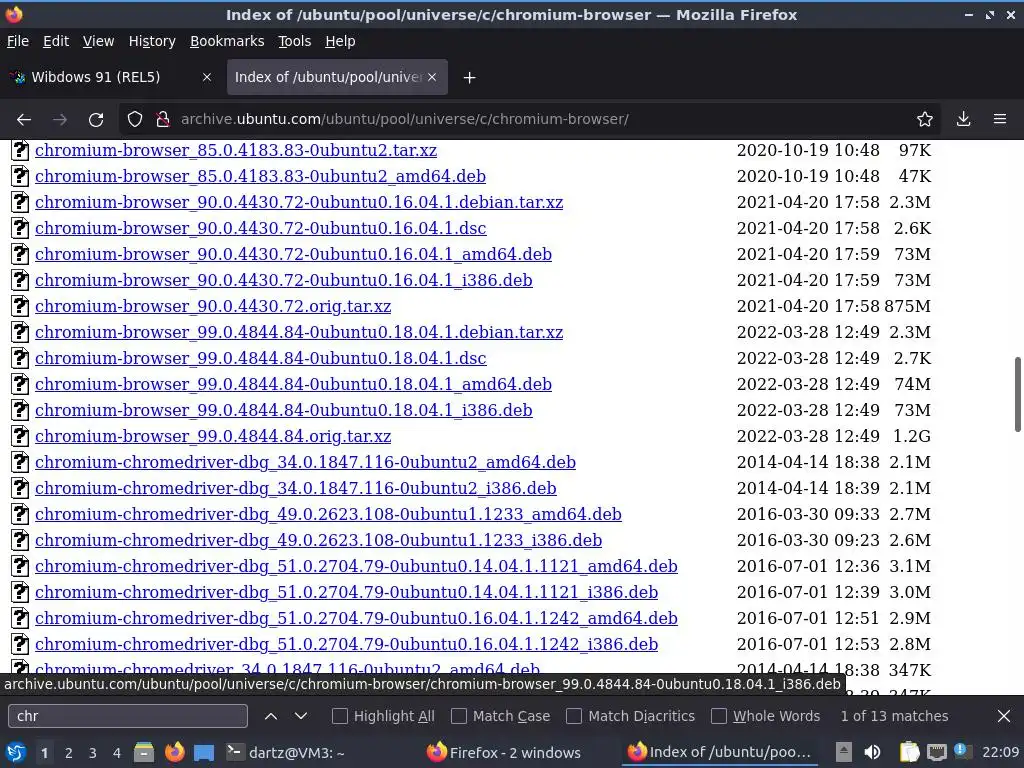Open the start menu in taskbar

(16, 753)
